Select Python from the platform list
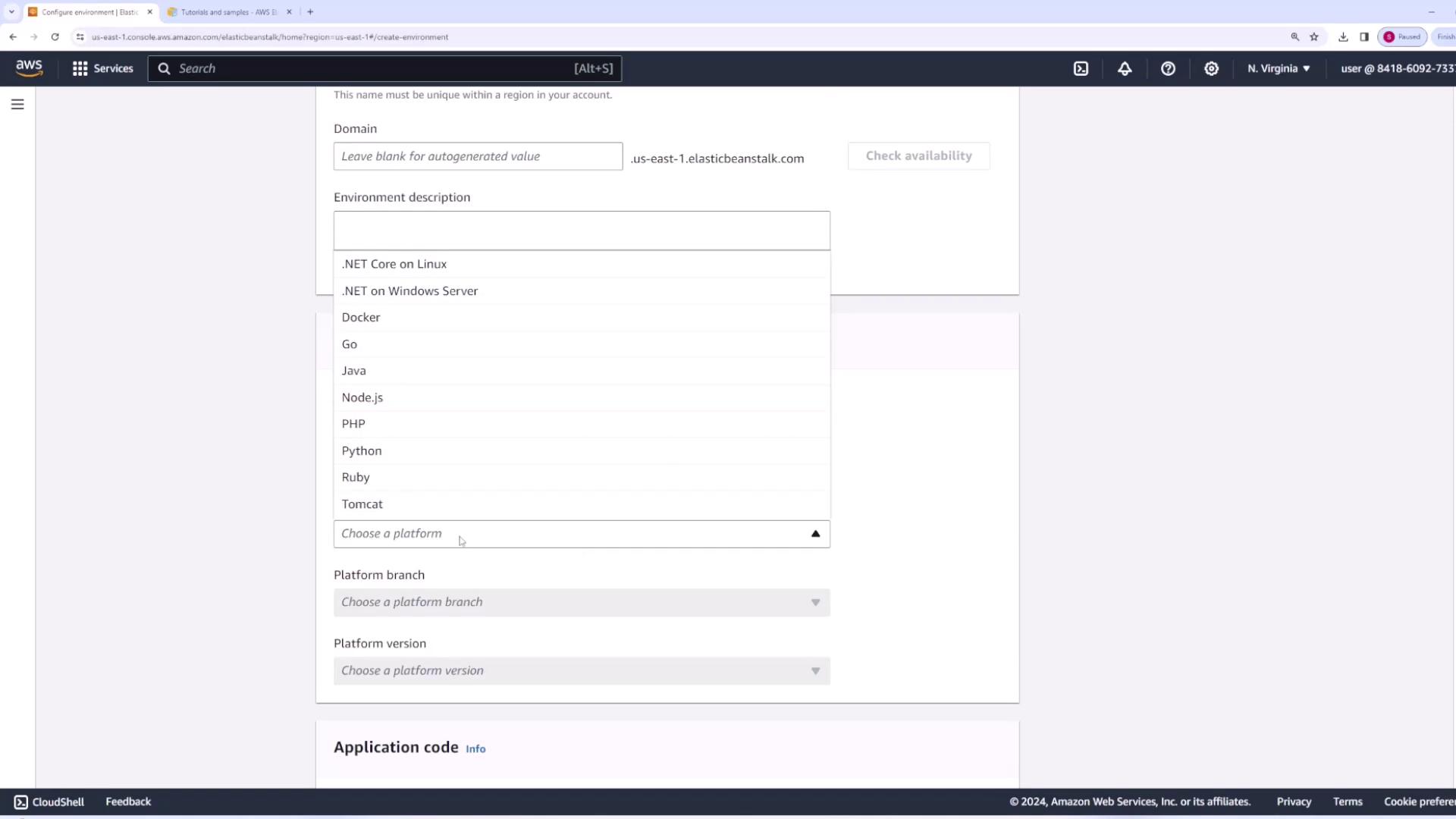The image size is (1456, 819). click(362, 450)
